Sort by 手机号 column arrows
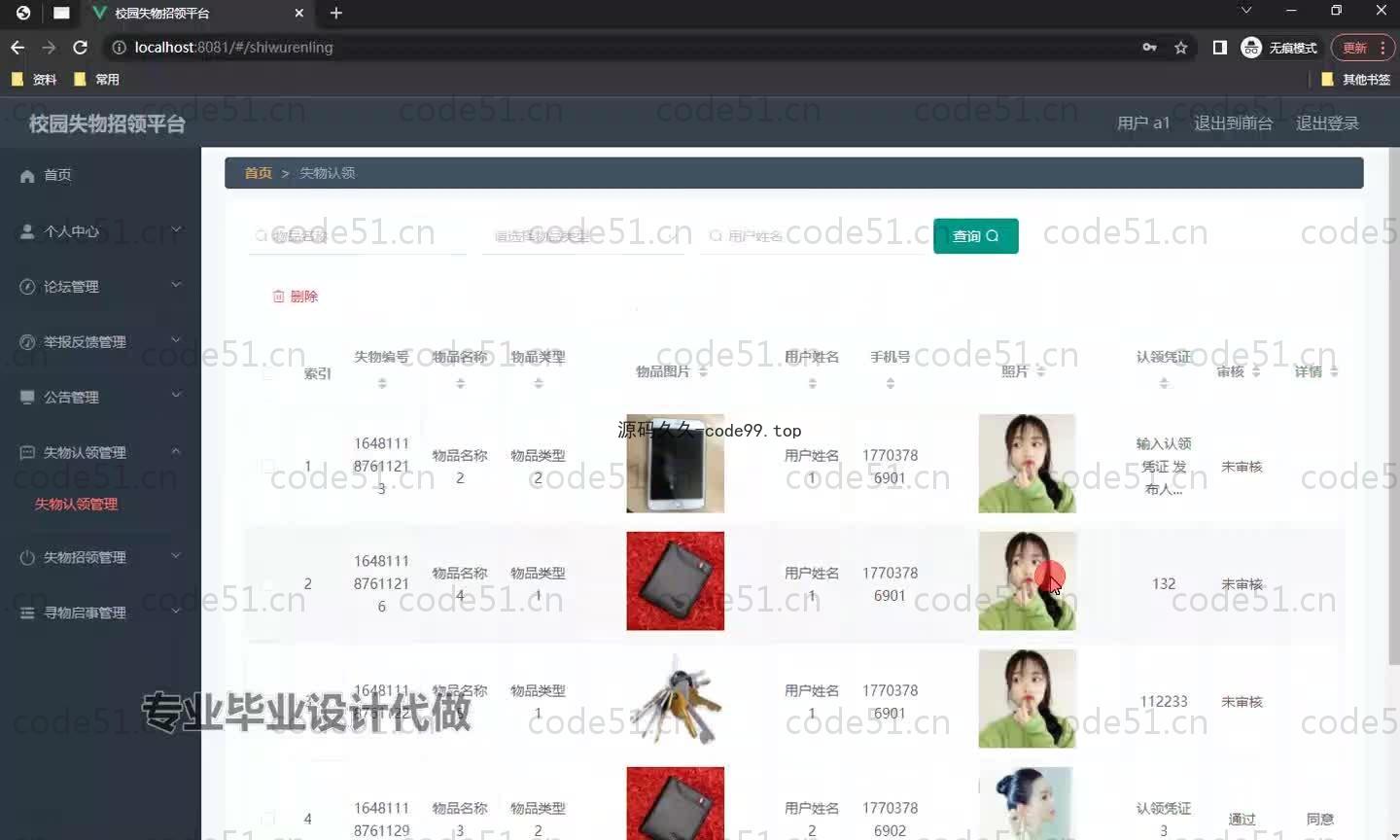 click(x=890, y=384)
